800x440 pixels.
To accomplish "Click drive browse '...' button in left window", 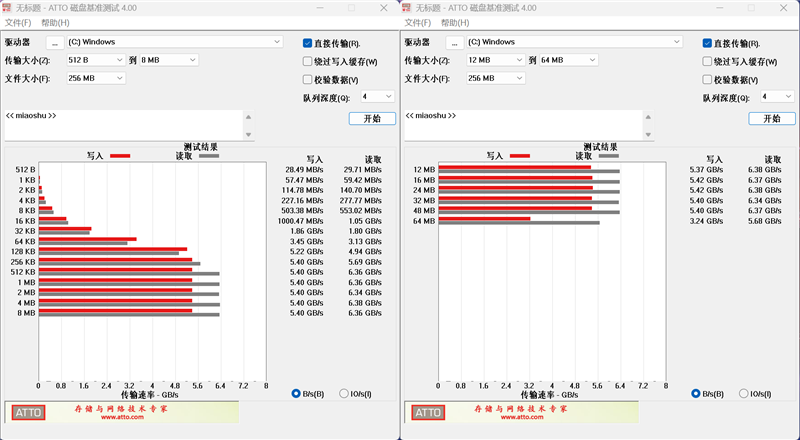I will click(x=55, y=43).
